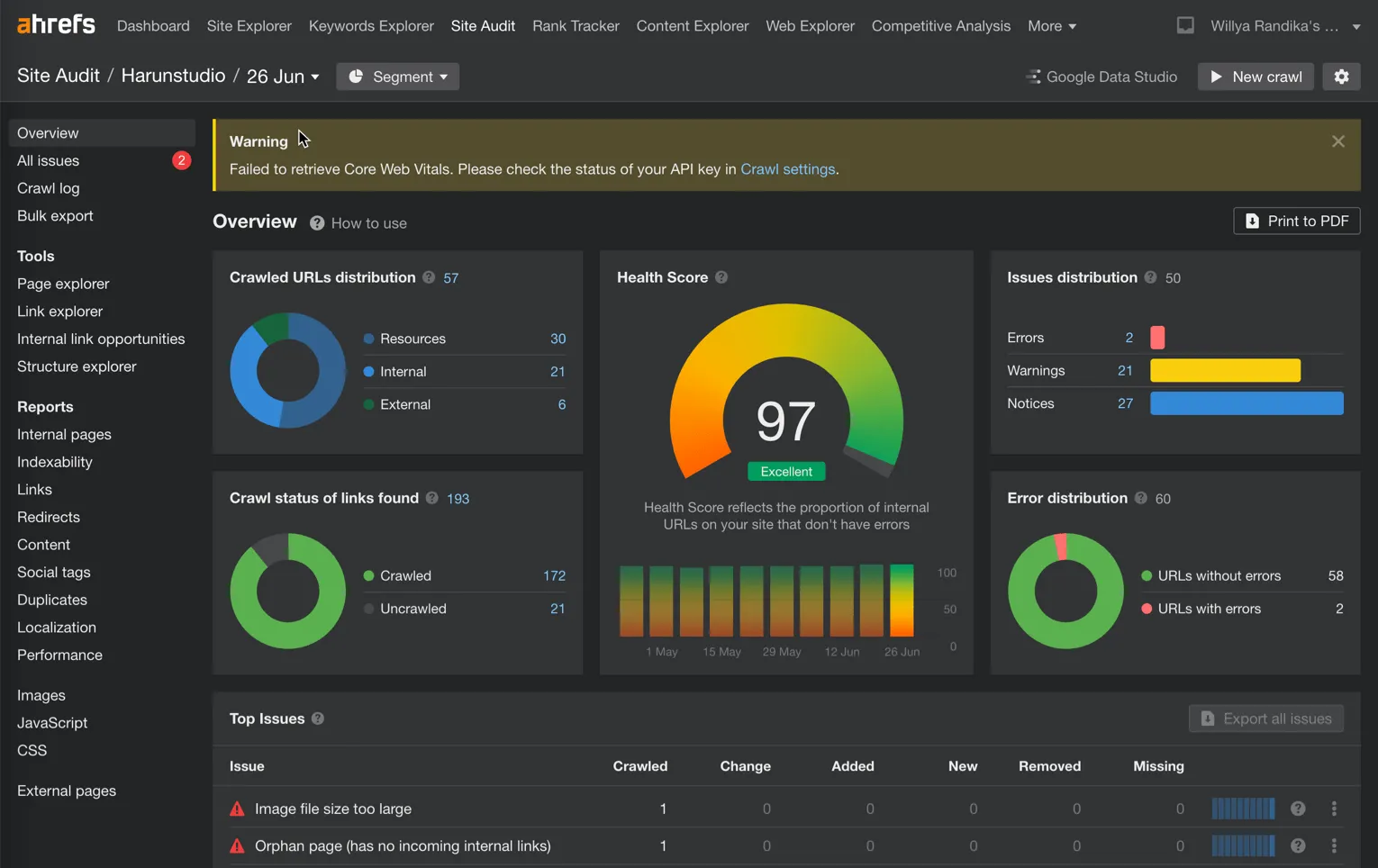Image resolution: width=1378 pixels, height=868 pixels.
Task: Click the ahrefs logo
Action: coord(56,24)
